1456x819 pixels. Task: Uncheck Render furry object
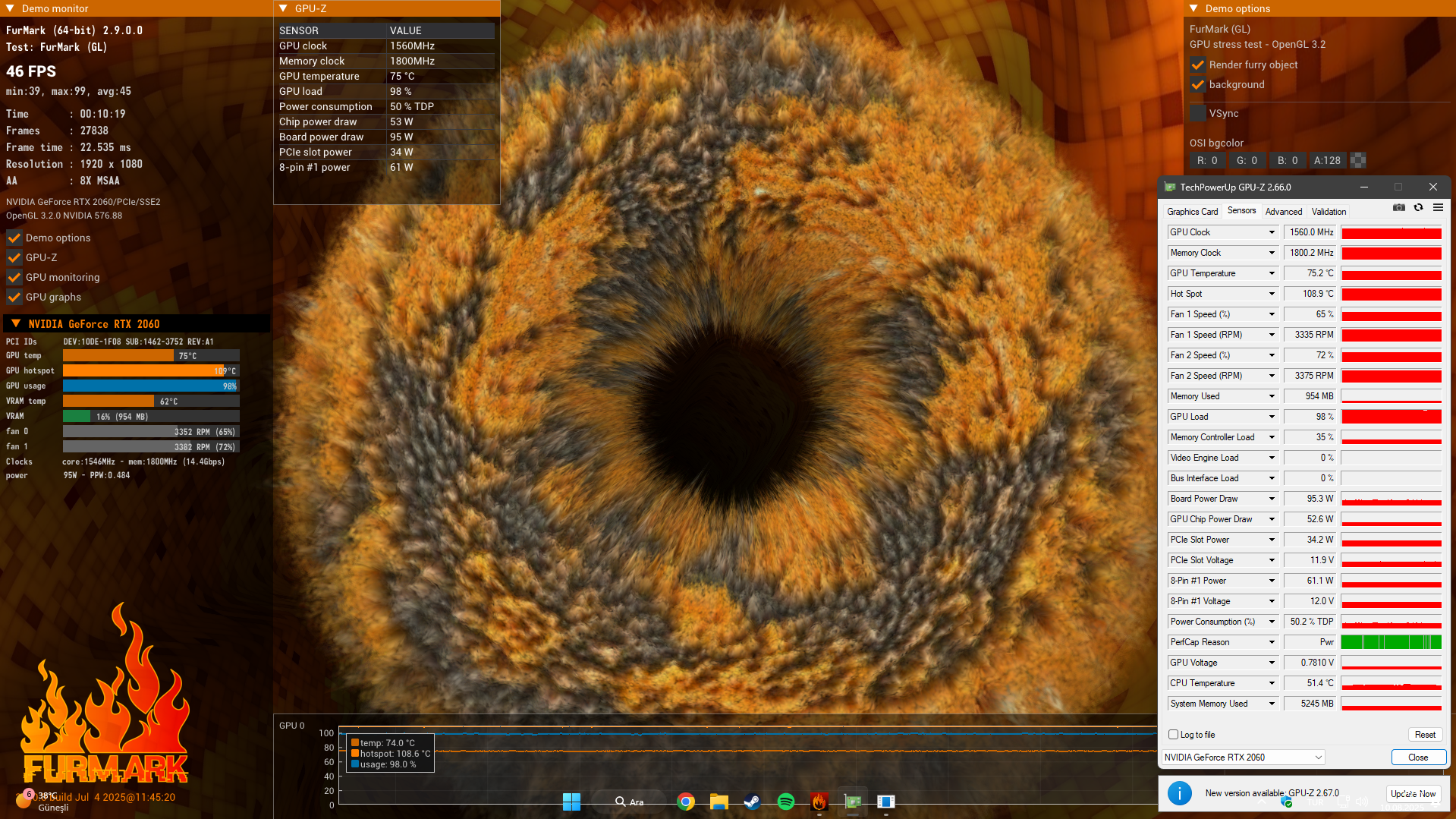[1198, 65]
